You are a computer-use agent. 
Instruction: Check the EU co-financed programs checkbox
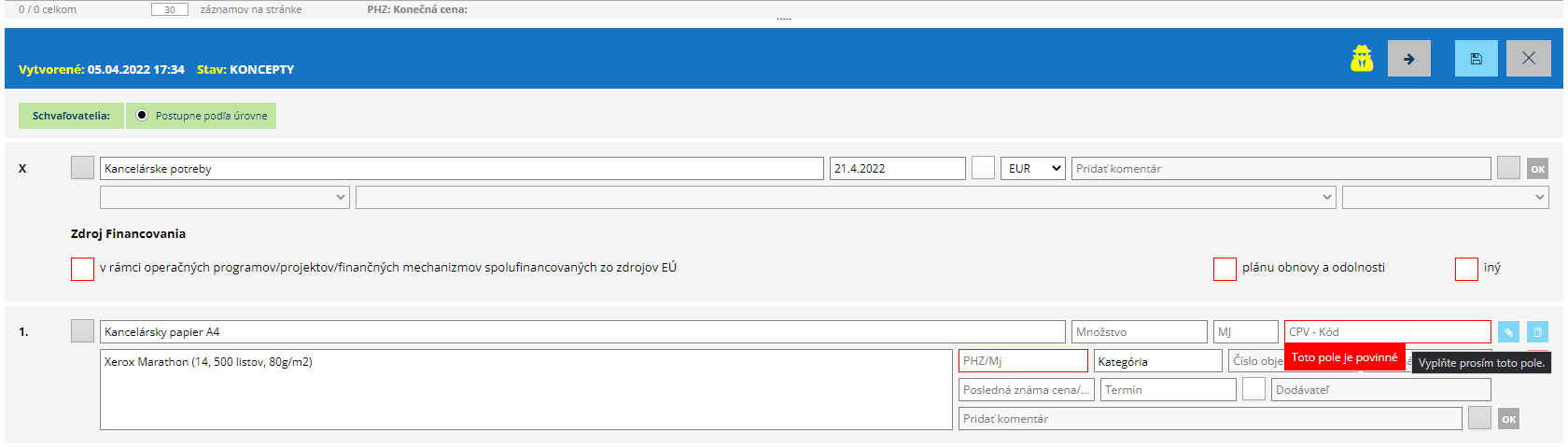point(82,269)
